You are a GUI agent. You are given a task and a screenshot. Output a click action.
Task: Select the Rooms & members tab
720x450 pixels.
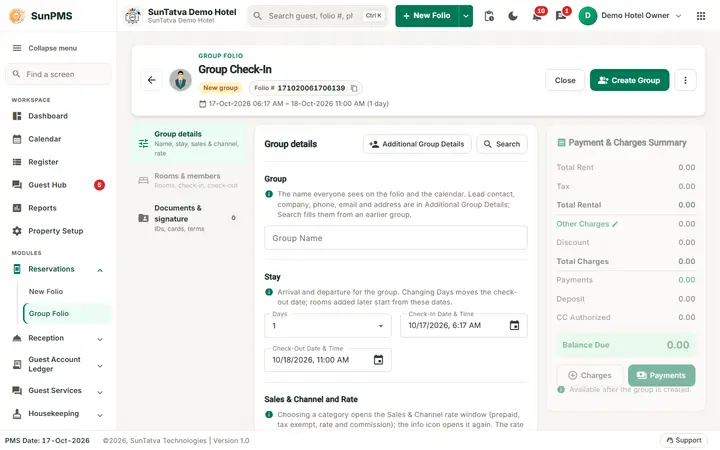(188, 180)
